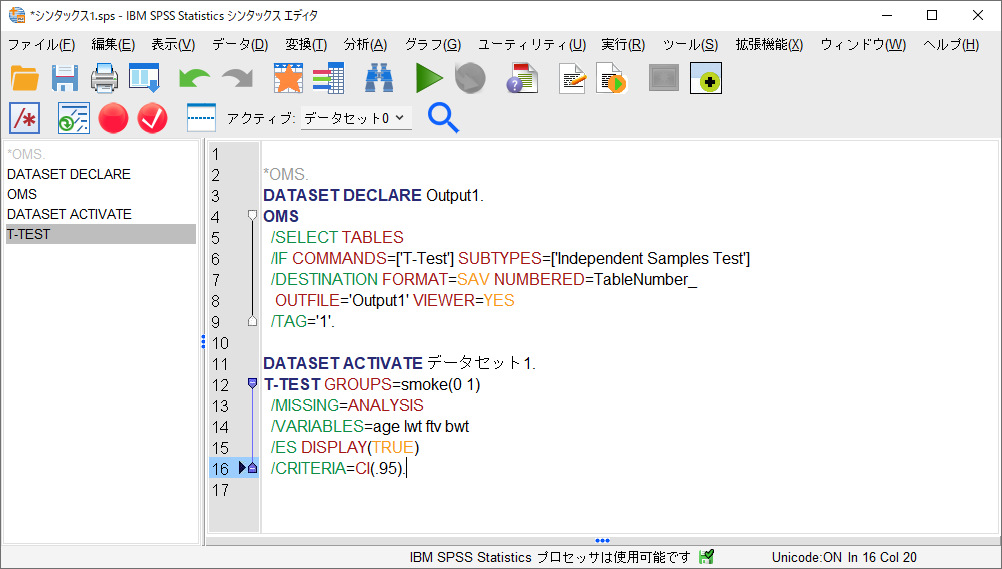Click the document with play arrow icon
The width and height of the screenshot is (1002, 569).
click(x=612, y=79)
